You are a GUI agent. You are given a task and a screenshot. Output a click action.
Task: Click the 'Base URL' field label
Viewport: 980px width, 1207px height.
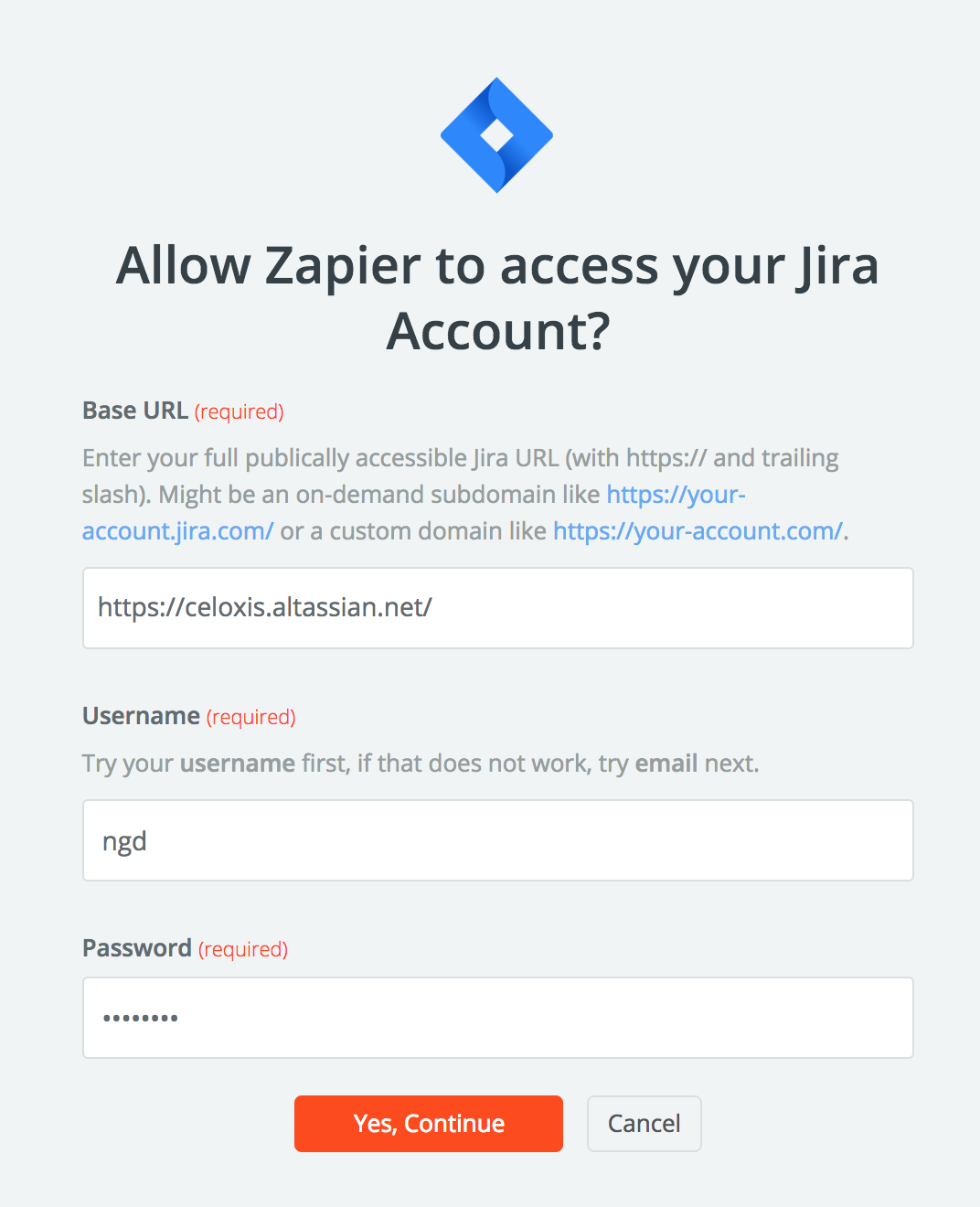135,411
